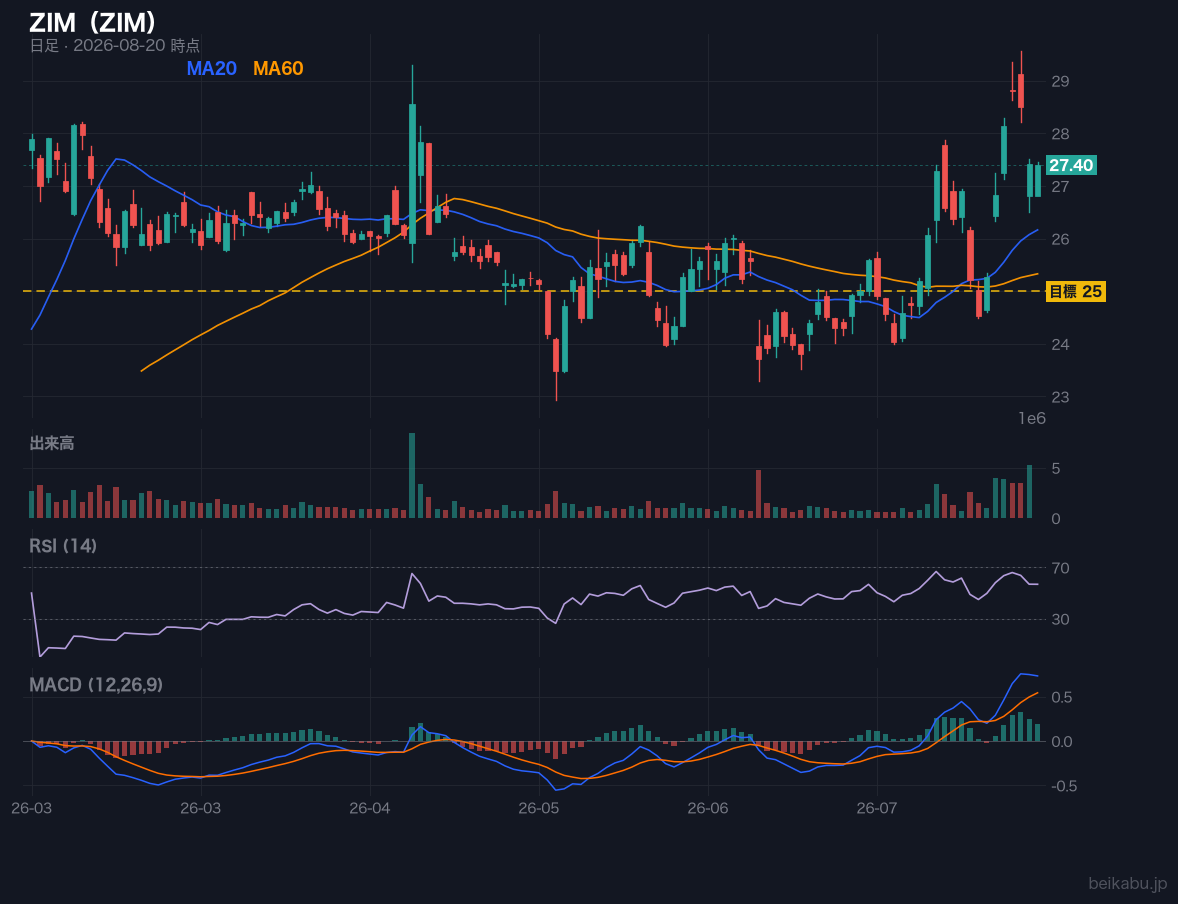Click the price axis value 24
1178x904 pixels.
(1060, 344)
